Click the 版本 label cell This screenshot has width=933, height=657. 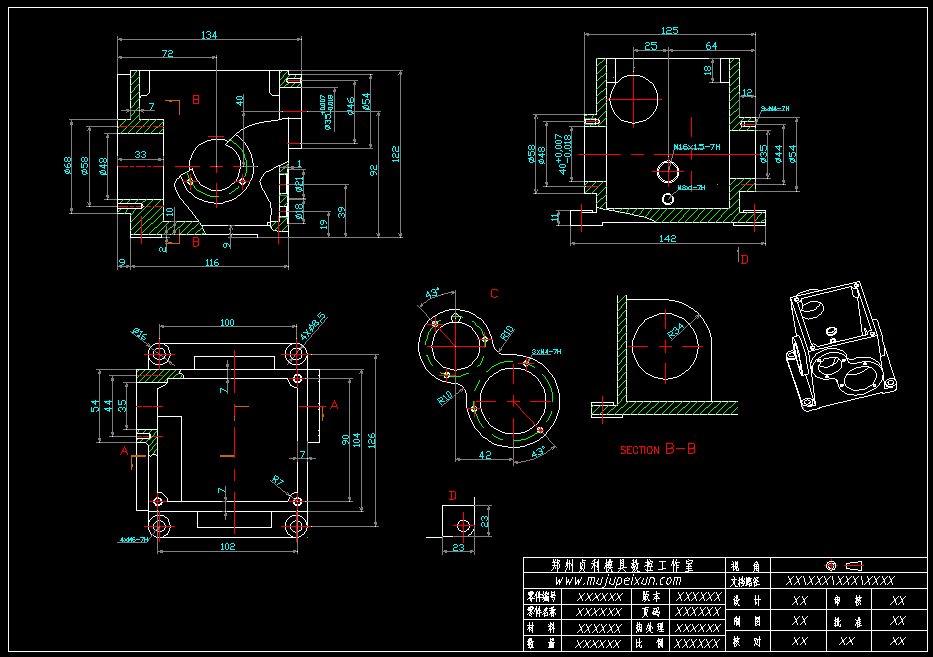(x=650, y=596)
